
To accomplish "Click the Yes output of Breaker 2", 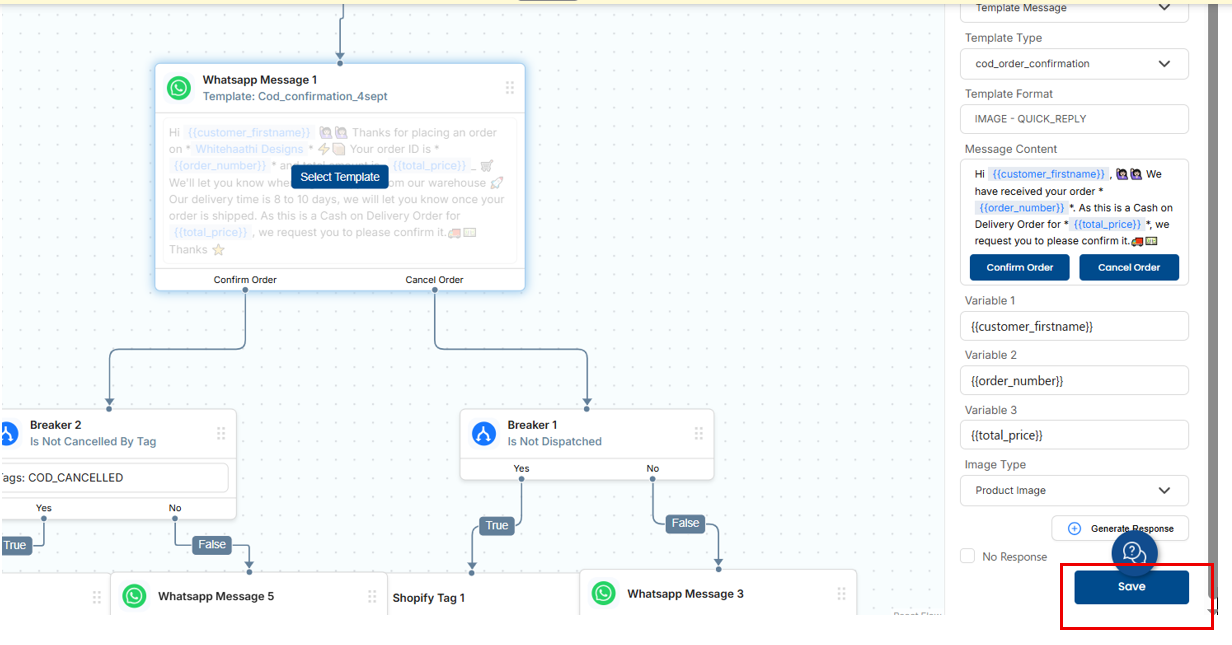I will [x=44, y=508].
